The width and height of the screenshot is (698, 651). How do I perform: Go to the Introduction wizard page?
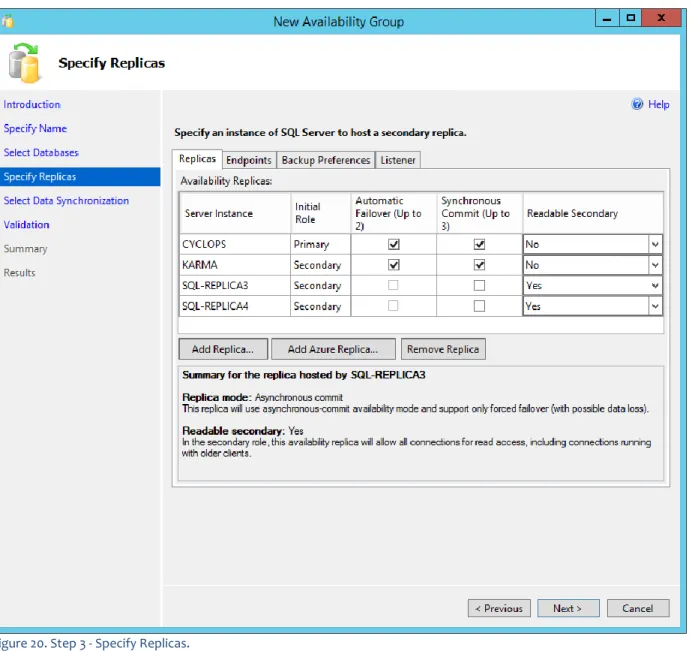pyautogui.click(x=32, y=104)
